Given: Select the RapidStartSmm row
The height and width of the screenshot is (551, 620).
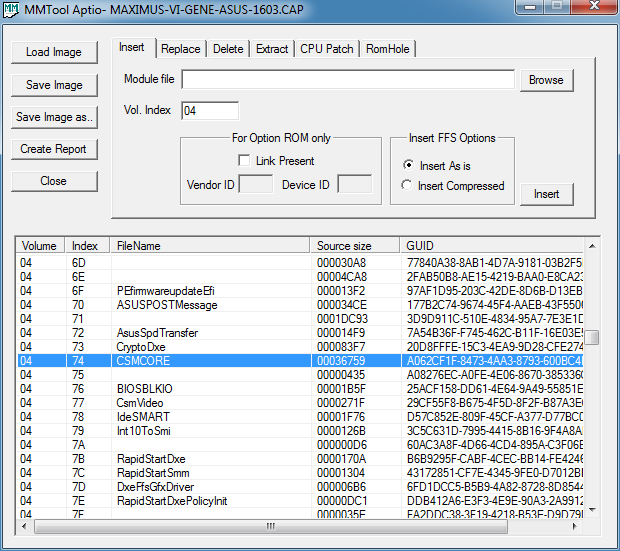Looking at the screenshot, I should (301, 473).
